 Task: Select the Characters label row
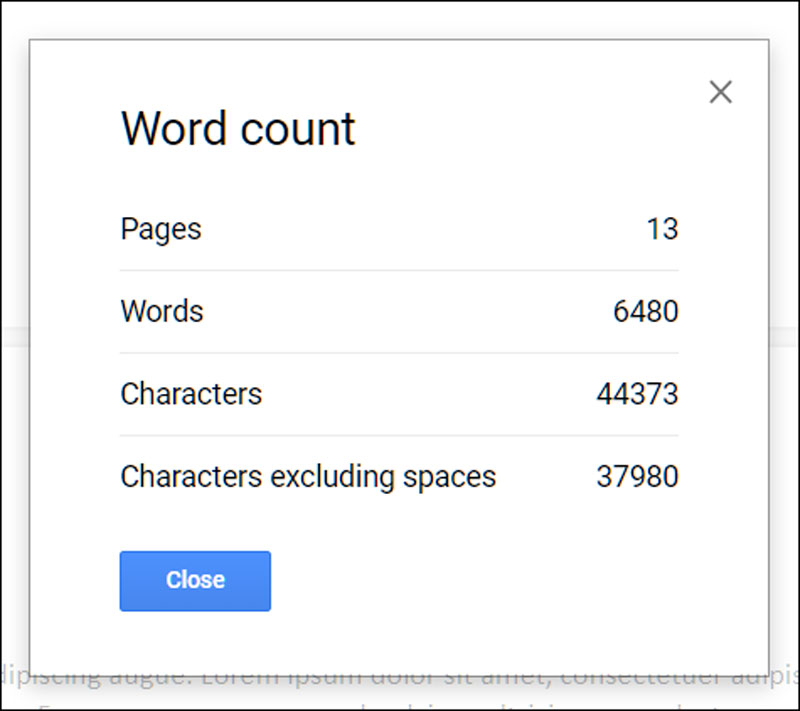coord(191,394)
